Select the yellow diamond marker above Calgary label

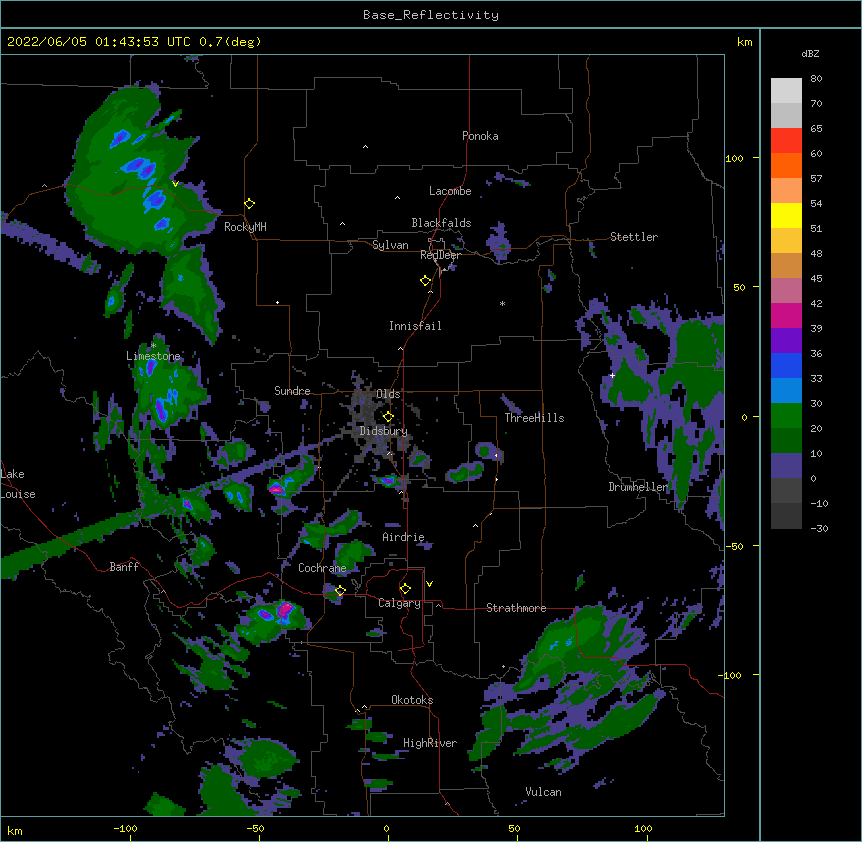coord(405,589)
